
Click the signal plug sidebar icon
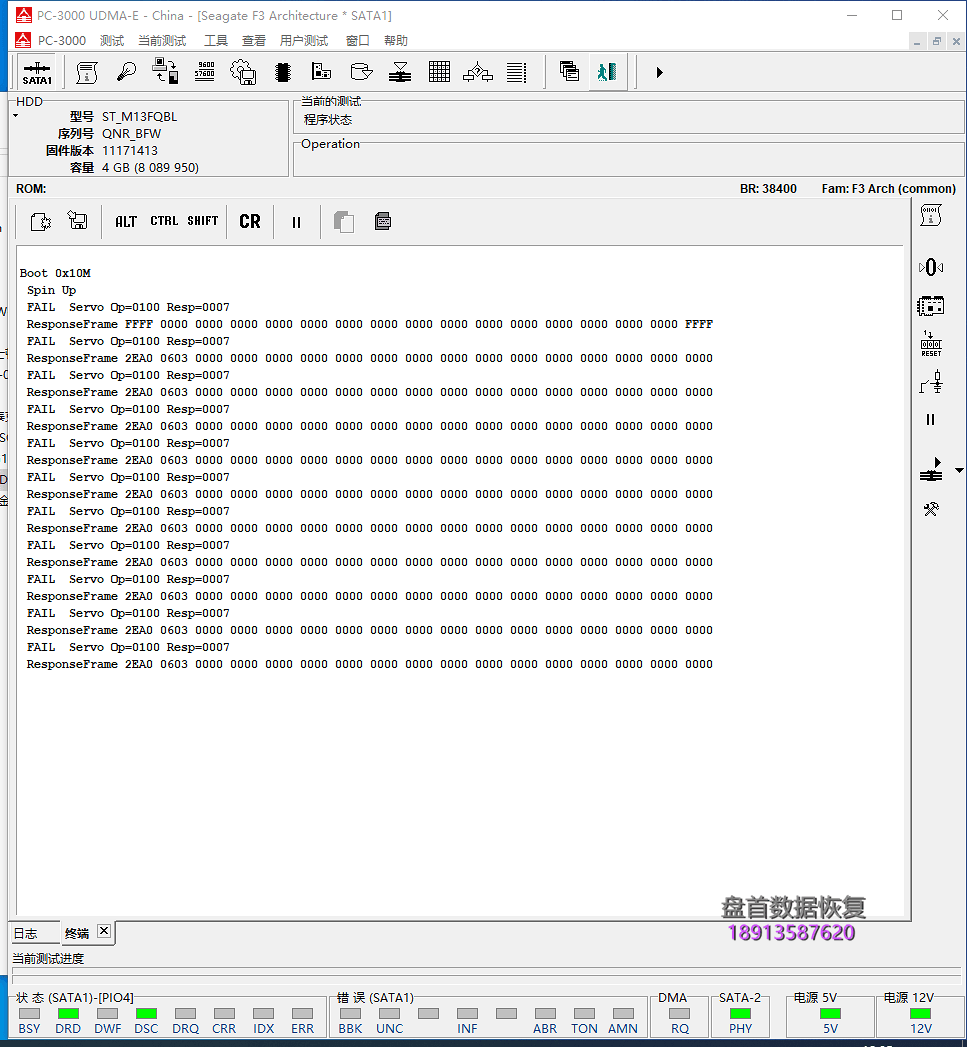pos(931,383)
